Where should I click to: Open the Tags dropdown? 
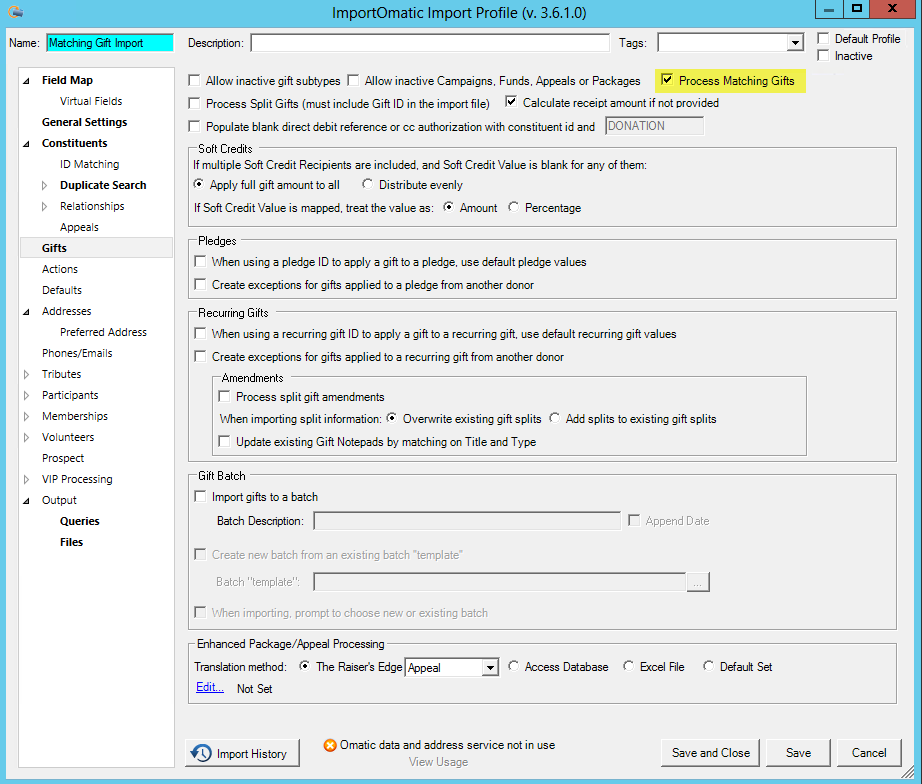pyautogui.click(x=793, y=42)
